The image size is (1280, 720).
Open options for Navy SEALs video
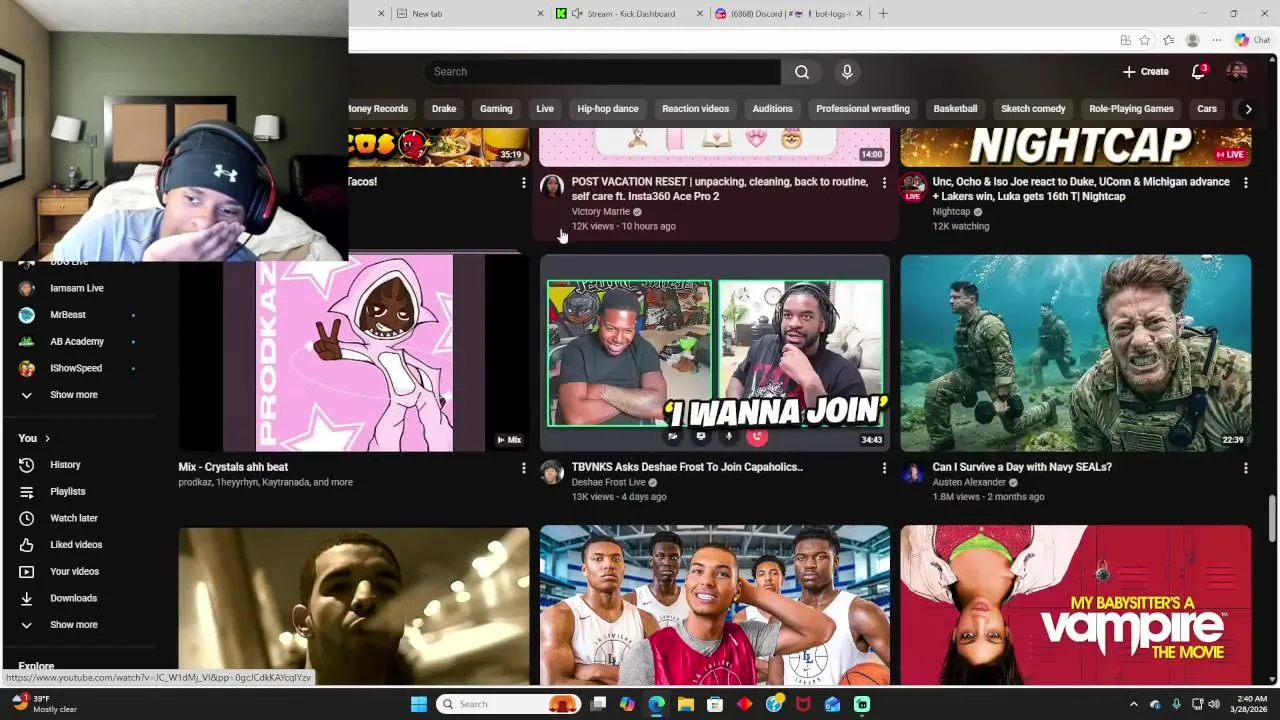[x=1245, y=468]
